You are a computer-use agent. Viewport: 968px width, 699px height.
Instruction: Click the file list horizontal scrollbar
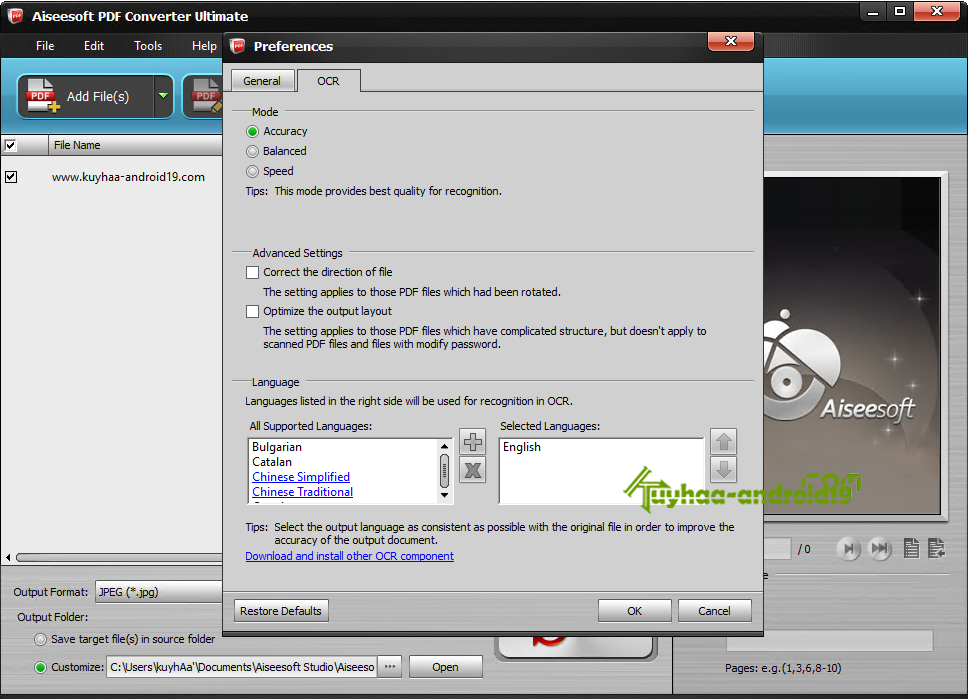pyautogui.click(x=120, y=557)
